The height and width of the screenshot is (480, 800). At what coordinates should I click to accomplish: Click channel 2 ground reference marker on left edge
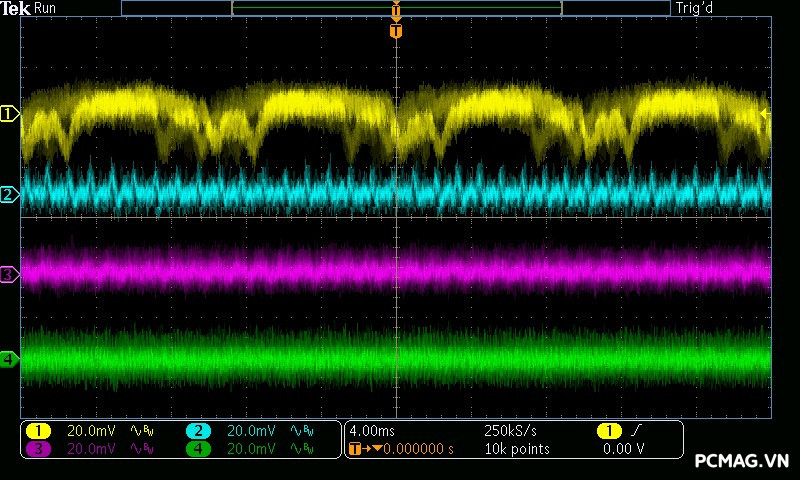click(9, 194)
